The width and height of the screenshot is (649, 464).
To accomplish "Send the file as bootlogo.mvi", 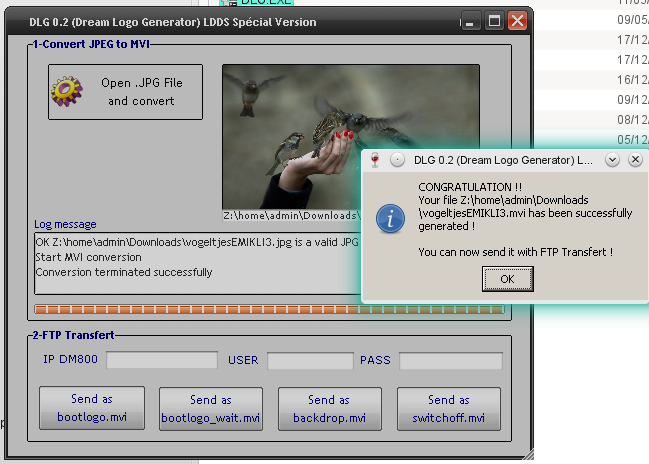I will click(x=92, y=408).
